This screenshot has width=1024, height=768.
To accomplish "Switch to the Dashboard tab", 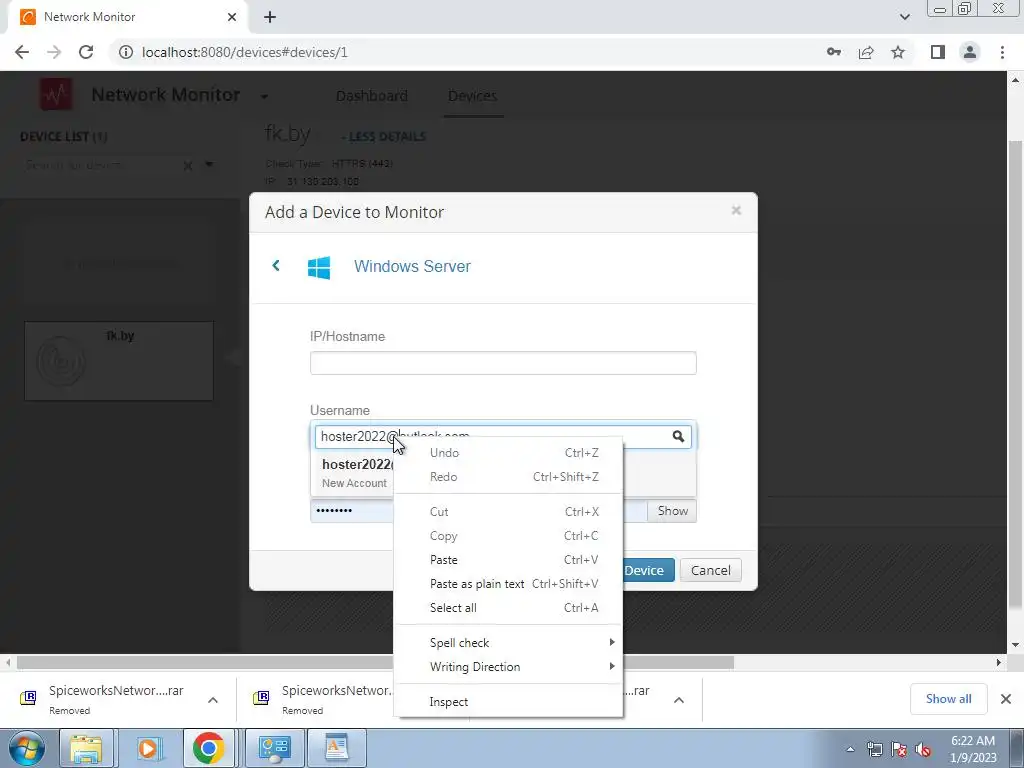I will (372, 96).
